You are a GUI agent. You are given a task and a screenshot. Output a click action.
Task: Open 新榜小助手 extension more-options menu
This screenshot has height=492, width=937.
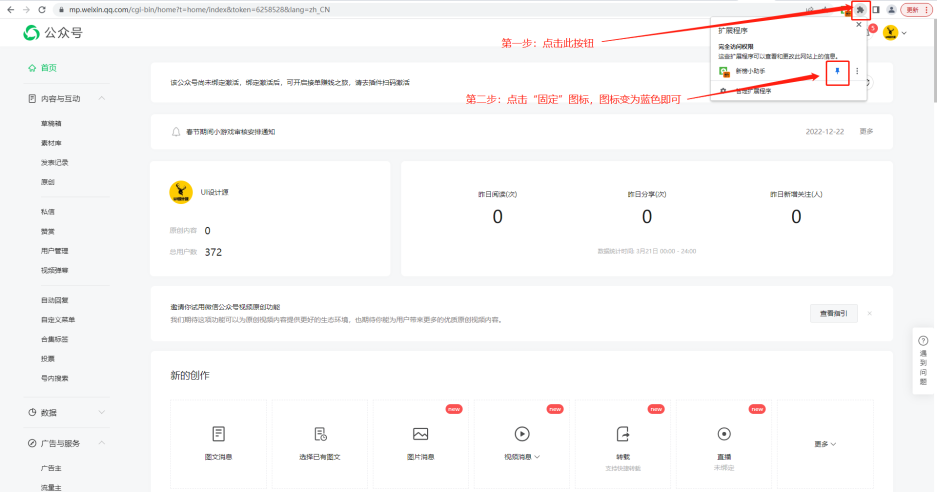857,71
